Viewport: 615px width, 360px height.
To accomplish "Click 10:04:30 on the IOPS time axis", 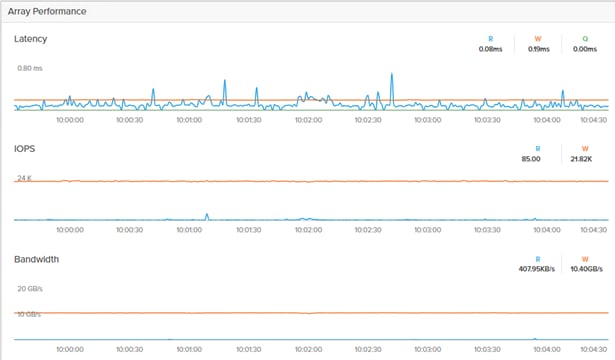I will (593, 230).
